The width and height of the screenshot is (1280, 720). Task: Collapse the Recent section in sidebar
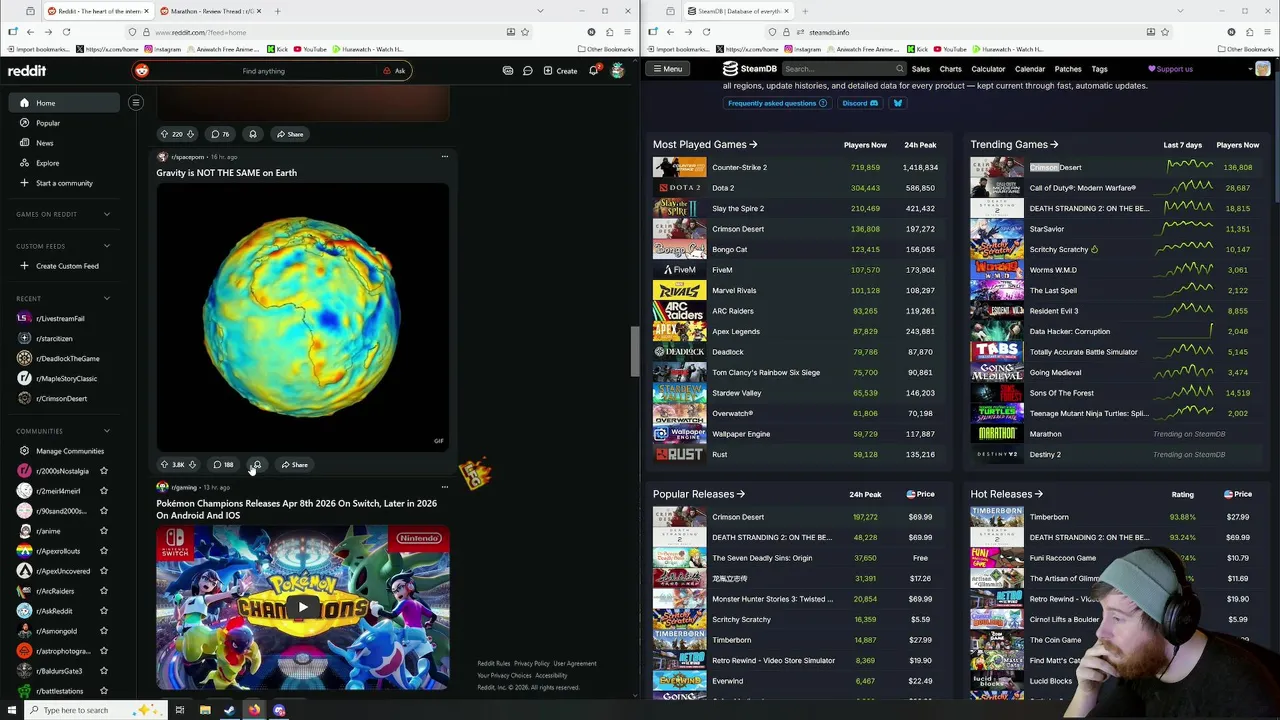pos(107,298)
